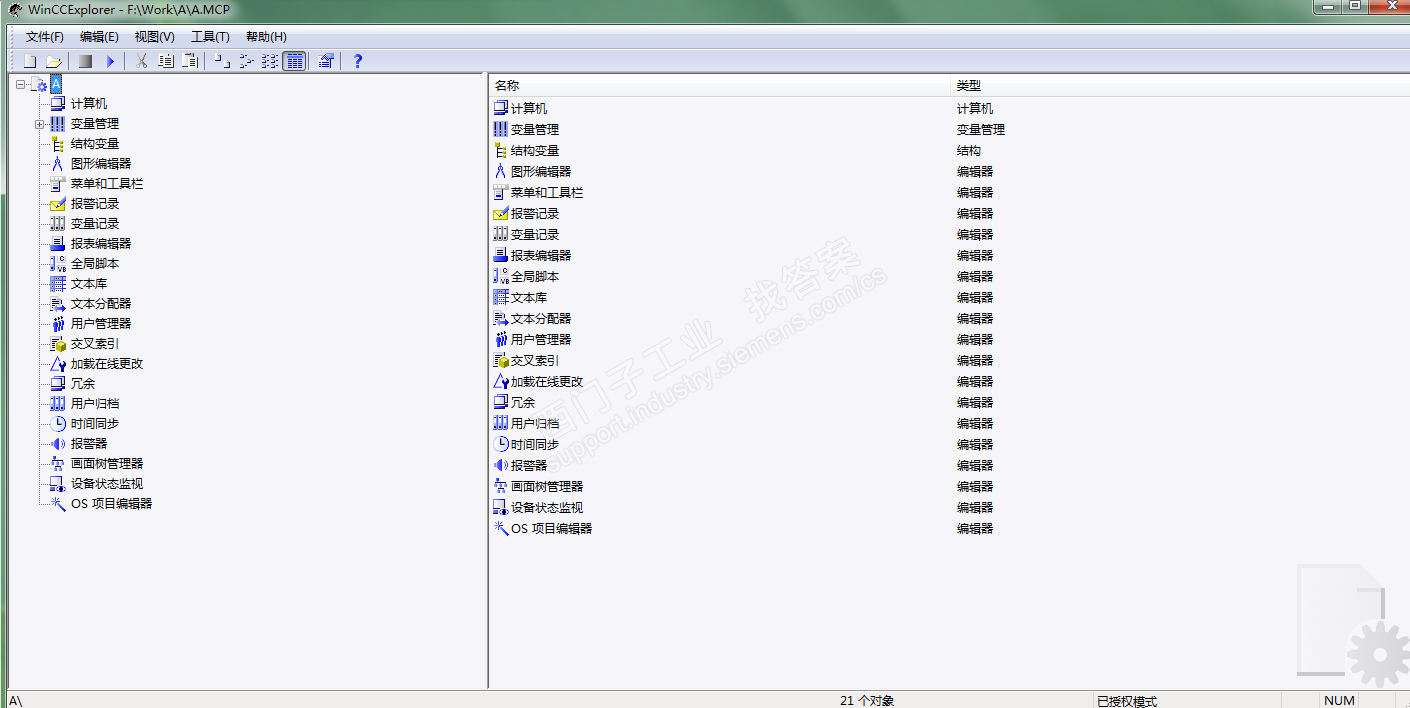The image size is (1410, 708).
Task: Select 报表编辑器 icon in the project tree
Action: point(58,244)
